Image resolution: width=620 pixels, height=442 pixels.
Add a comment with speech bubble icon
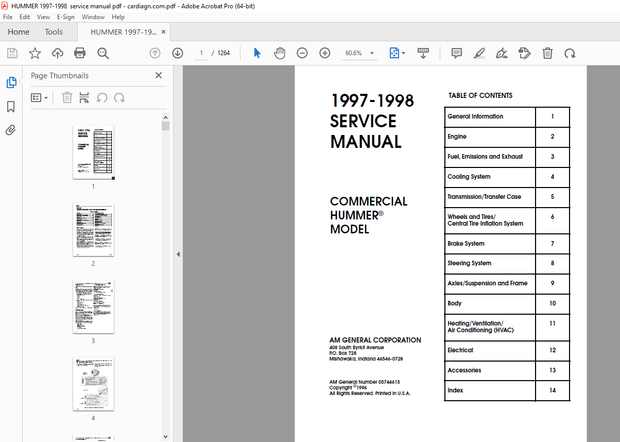coord(456,53)
